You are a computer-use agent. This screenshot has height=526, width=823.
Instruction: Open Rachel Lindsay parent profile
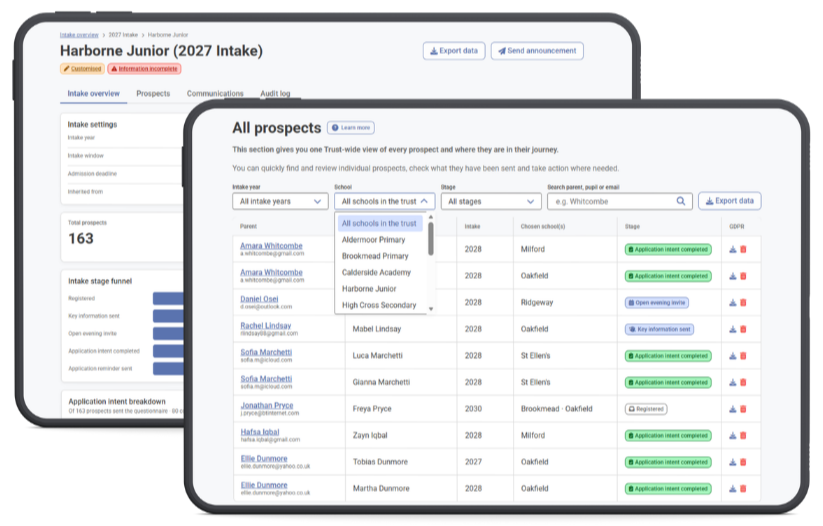coord(266,325)
